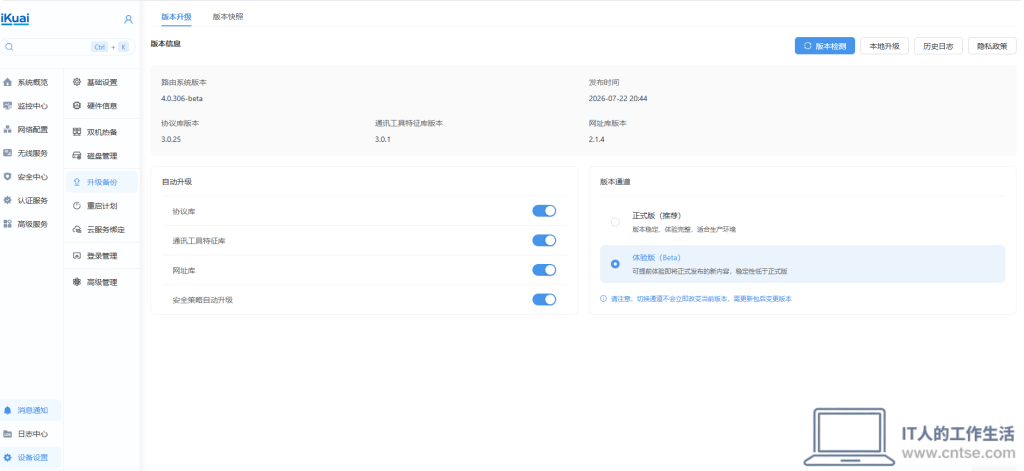
Task: Select 正式版 (推荐) radio button
Action: tap(615, 222)
